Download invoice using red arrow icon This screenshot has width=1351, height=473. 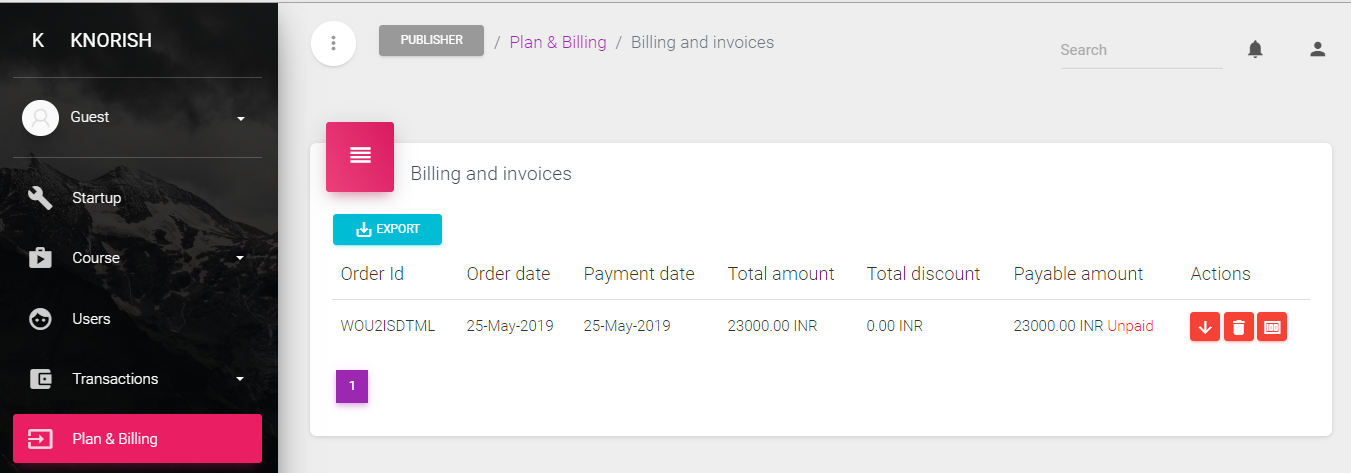1205,327
